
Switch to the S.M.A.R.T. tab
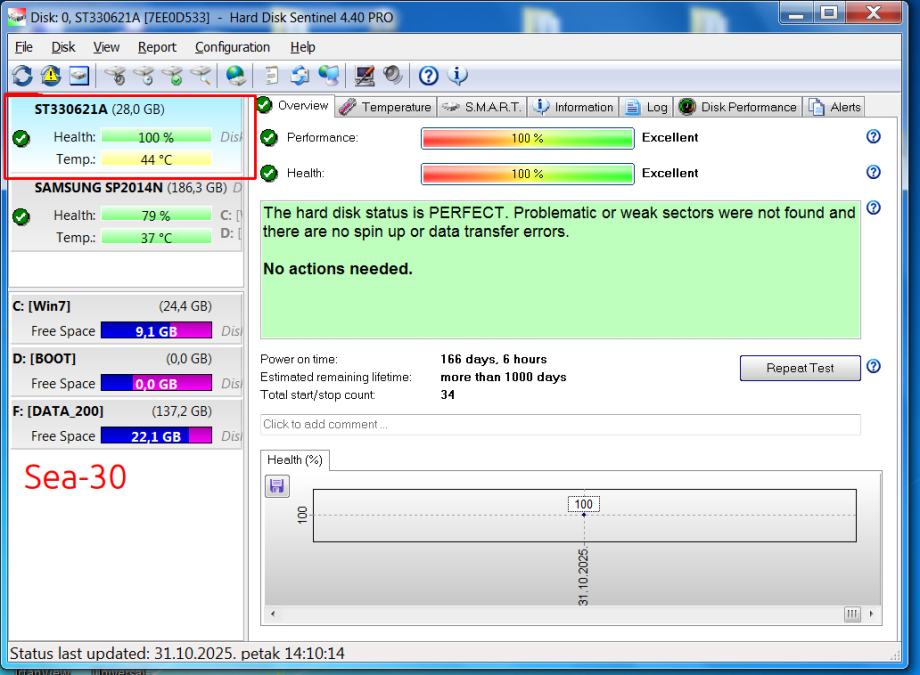(481, 107)
